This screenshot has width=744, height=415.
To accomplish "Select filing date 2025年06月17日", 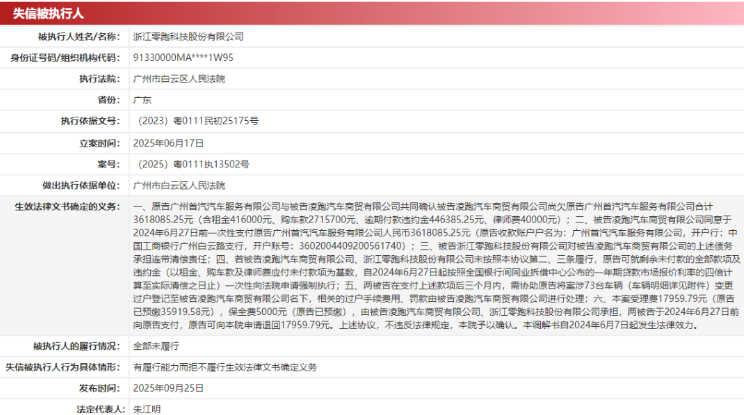I will click(168, 143).
